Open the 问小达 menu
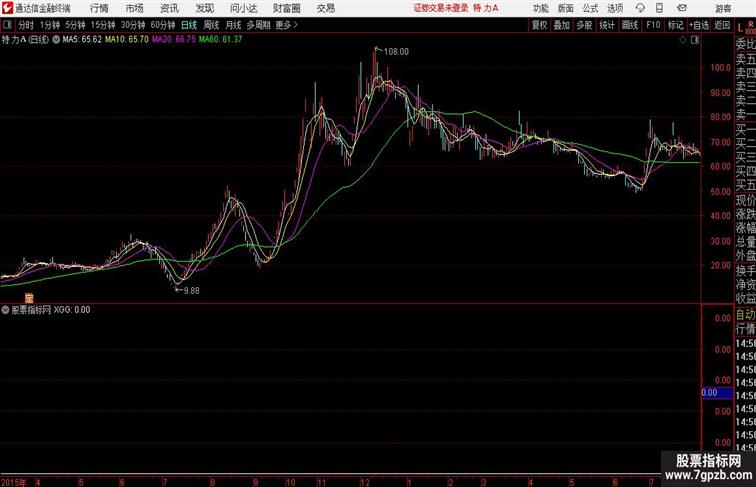 coord(244,8)
